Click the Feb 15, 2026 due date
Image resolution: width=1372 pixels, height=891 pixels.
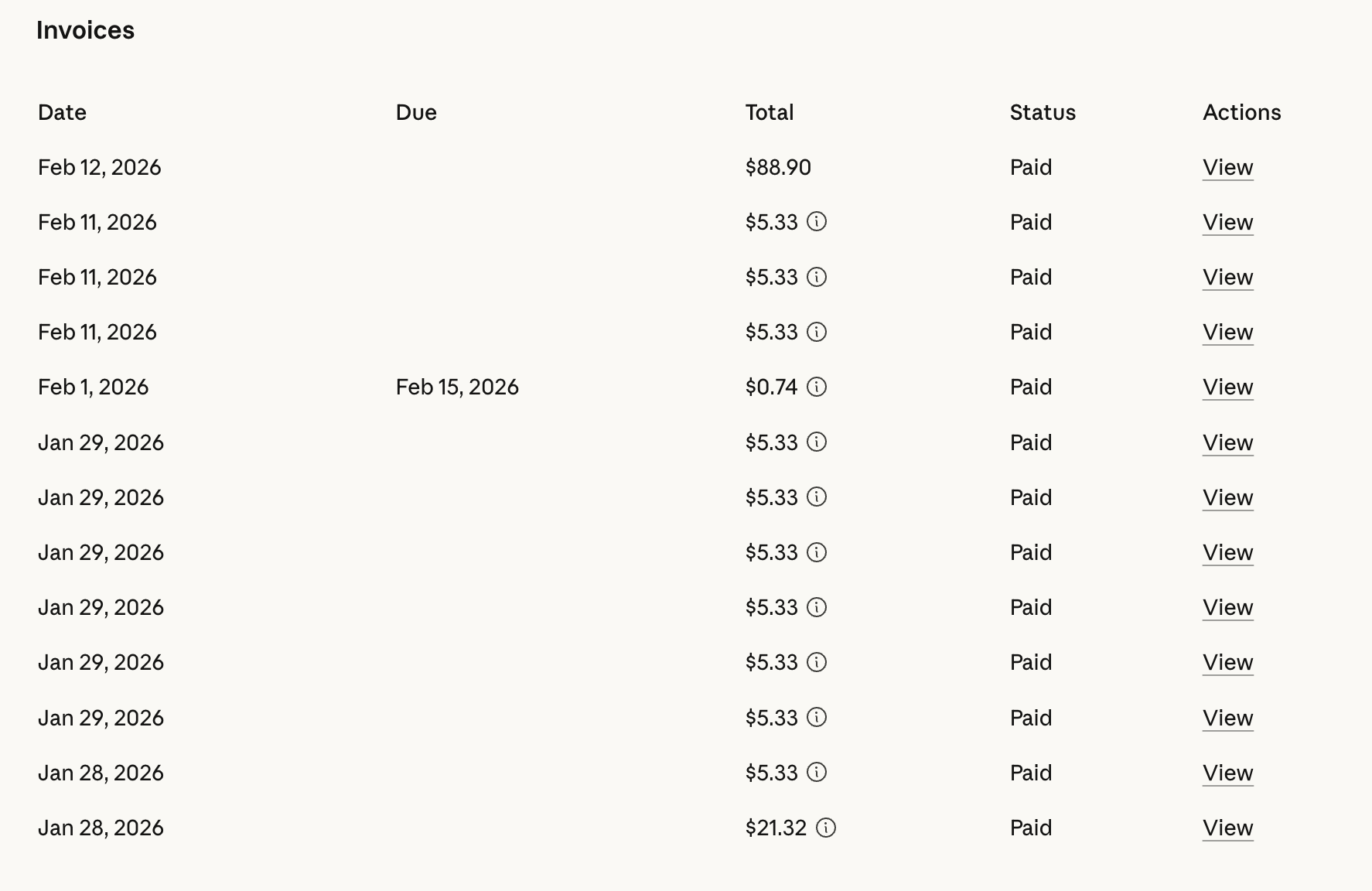457,387
